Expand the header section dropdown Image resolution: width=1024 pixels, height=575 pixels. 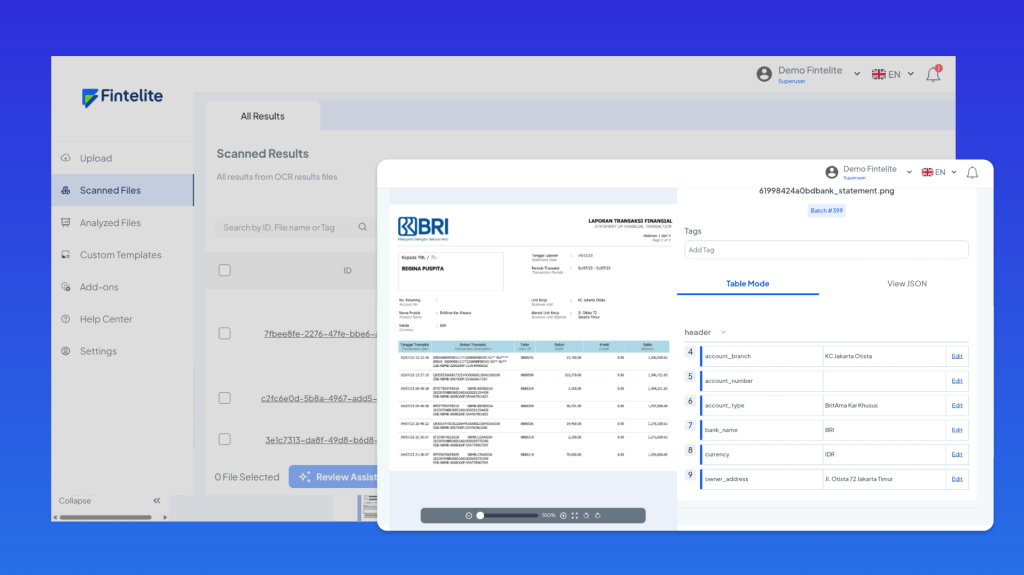coord(723,332)
